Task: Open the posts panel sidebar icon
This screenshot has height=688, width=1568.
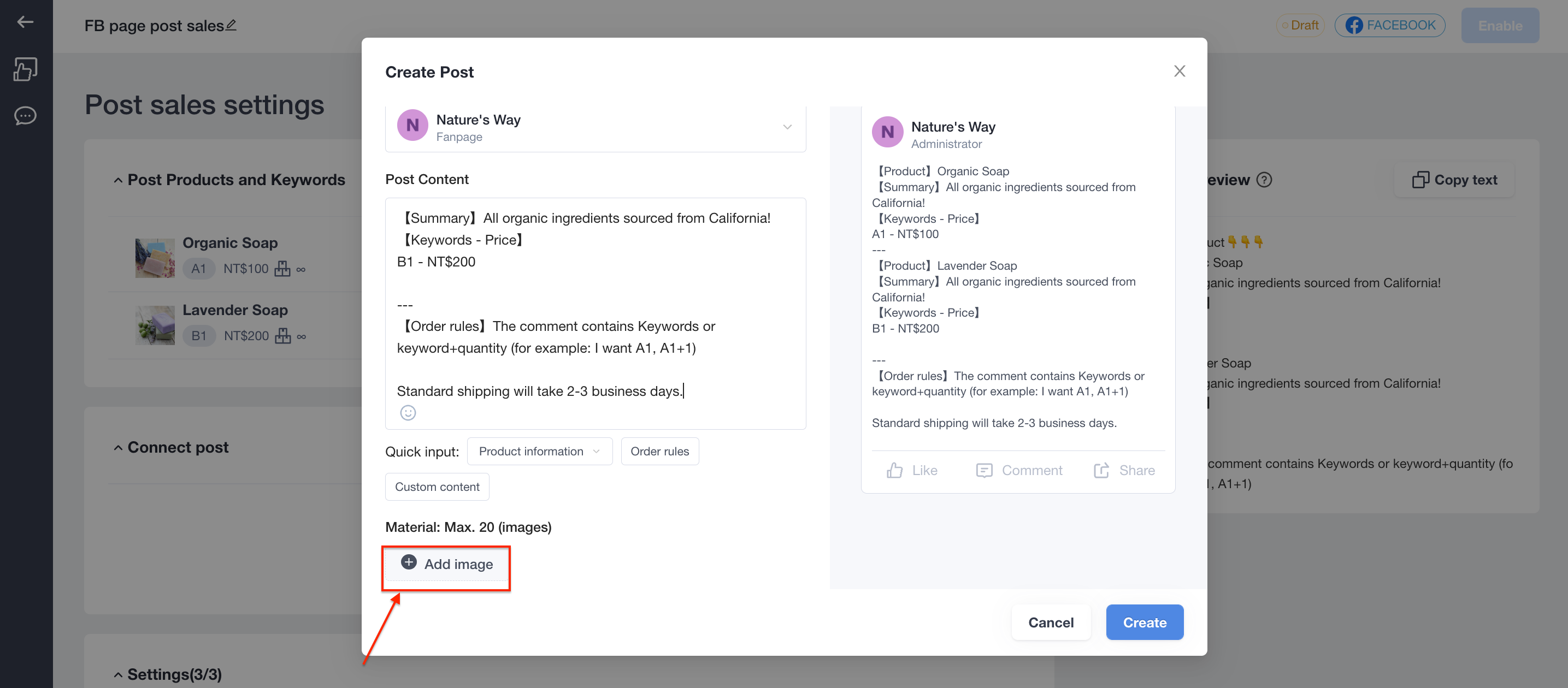Action: pos(25,69)
